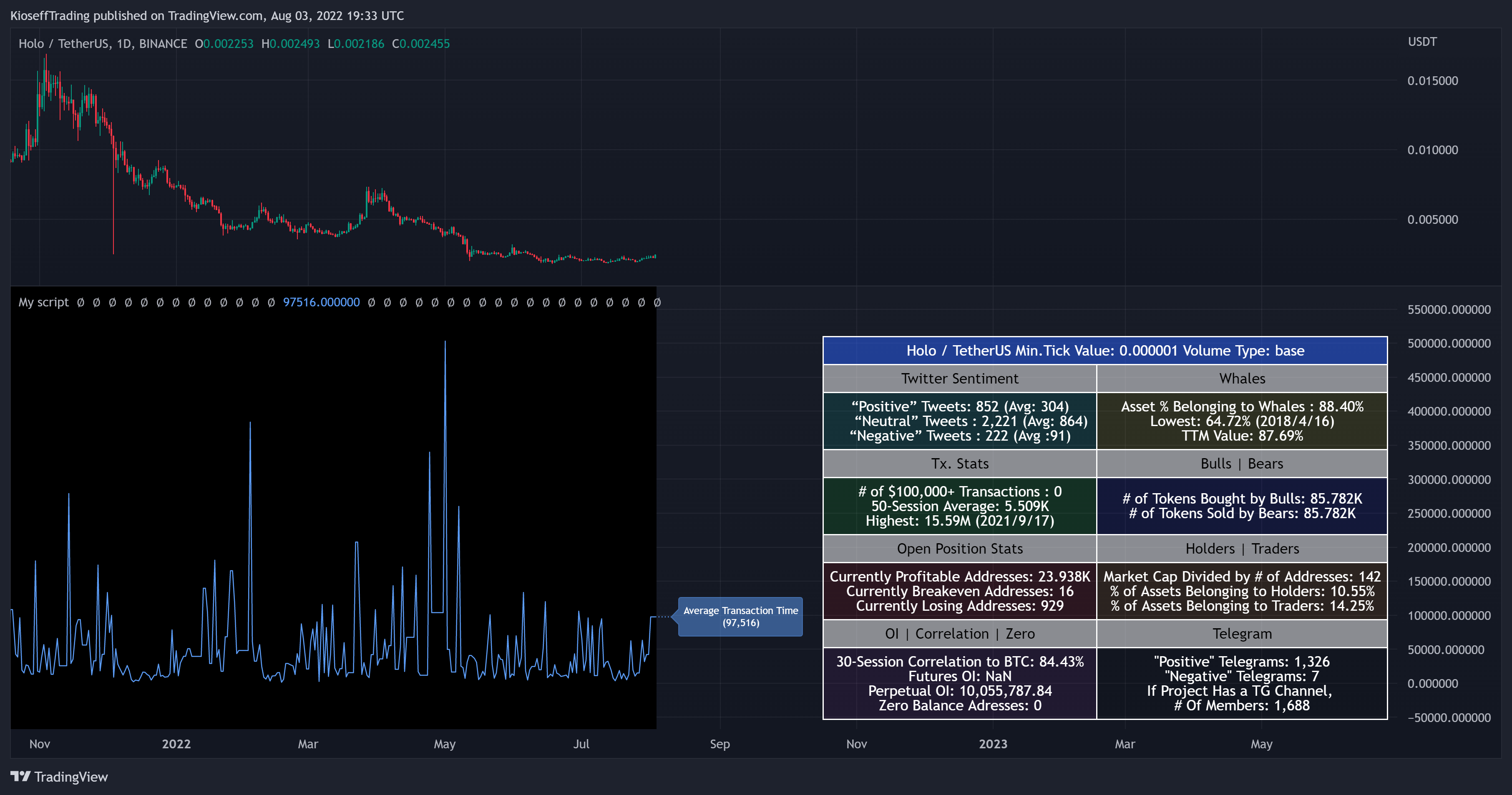Click the My script indicator title

point(44,302)
